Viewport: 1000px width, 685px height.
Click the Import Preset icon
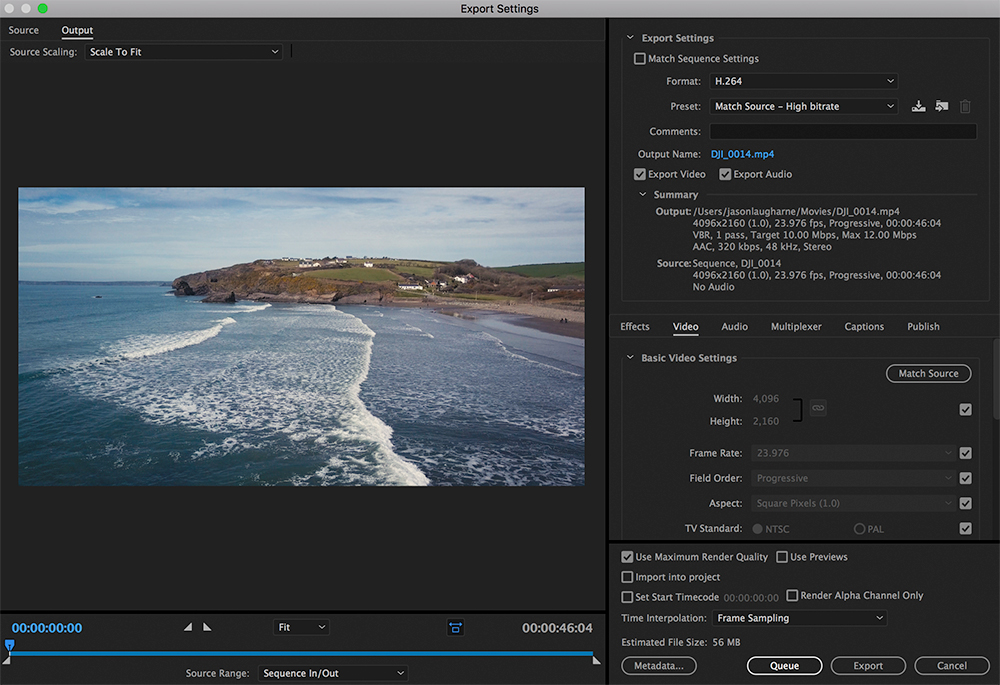pyautogui.click(x=942, y=107)
